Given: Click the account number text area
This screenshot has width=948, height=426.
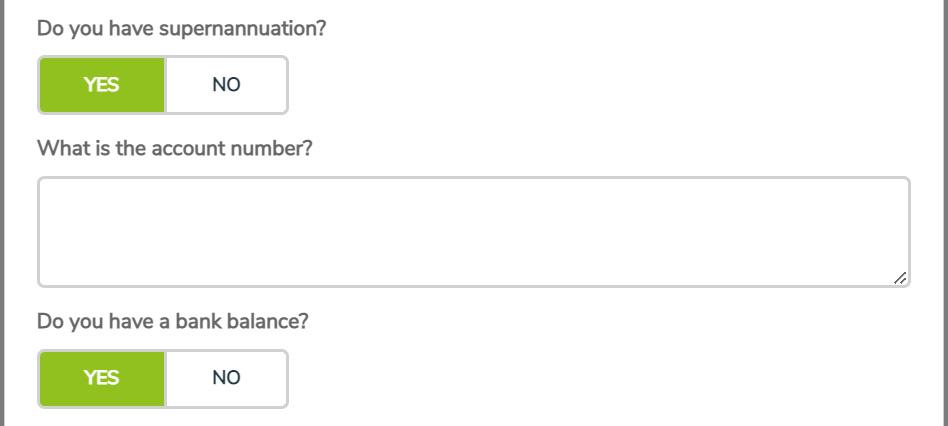Looking at the screenshot, I should (x=473, y=232).
